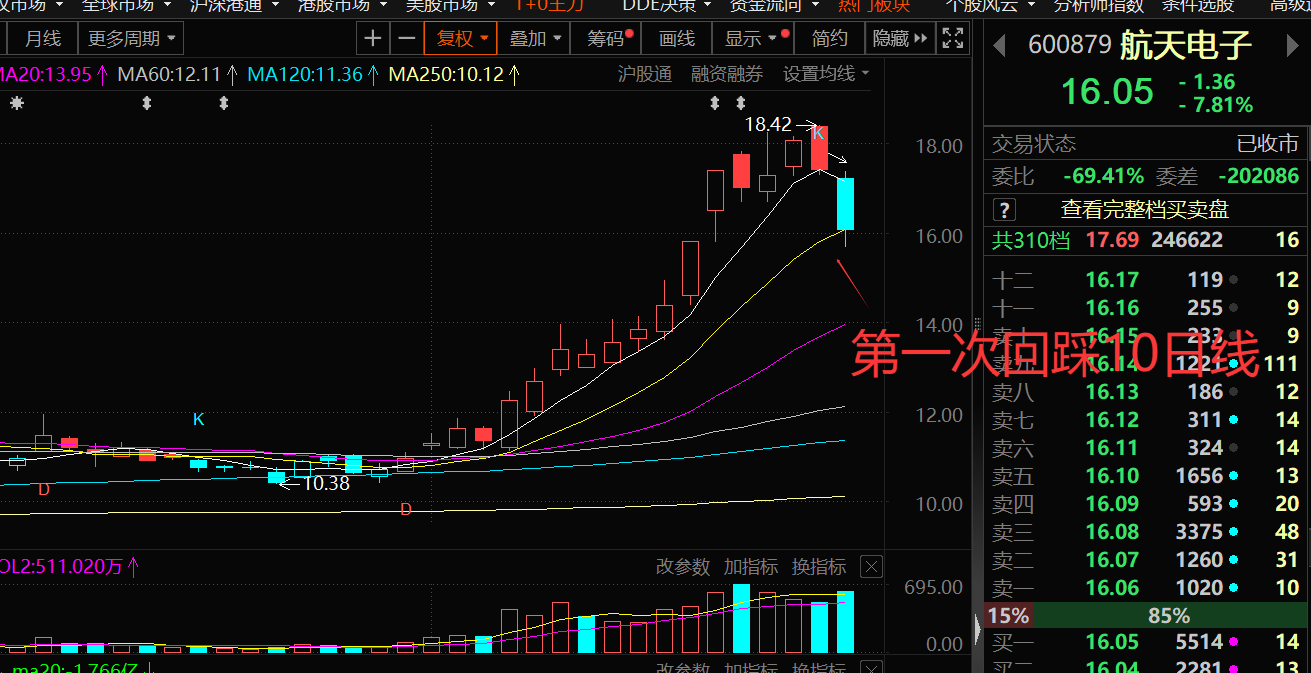The height and width of the screenshot is (673, 1311).
Task: Click the snowflake event marker above the chart
Action: (16, 102)
